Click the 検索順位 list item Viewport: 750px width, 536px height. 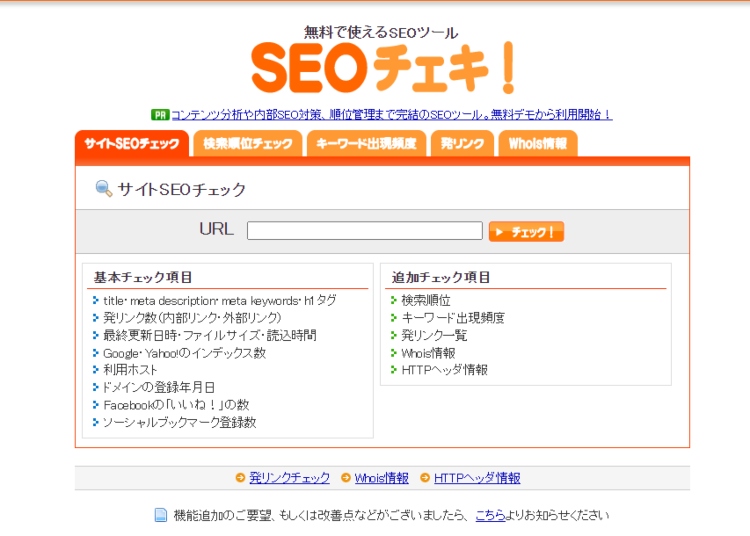click(x=426, y=300)
